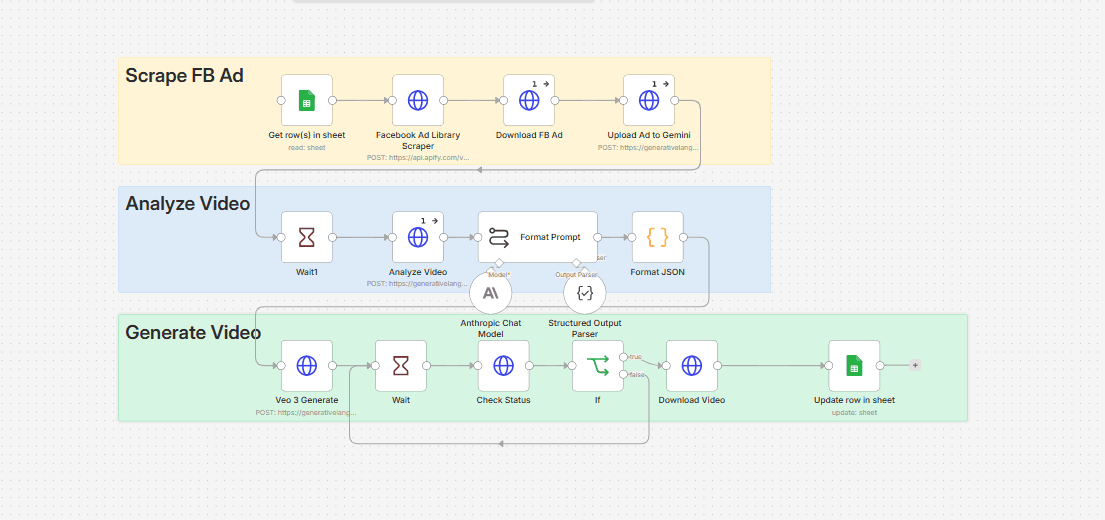Click the Structured Output Parser label

(585, 328)
